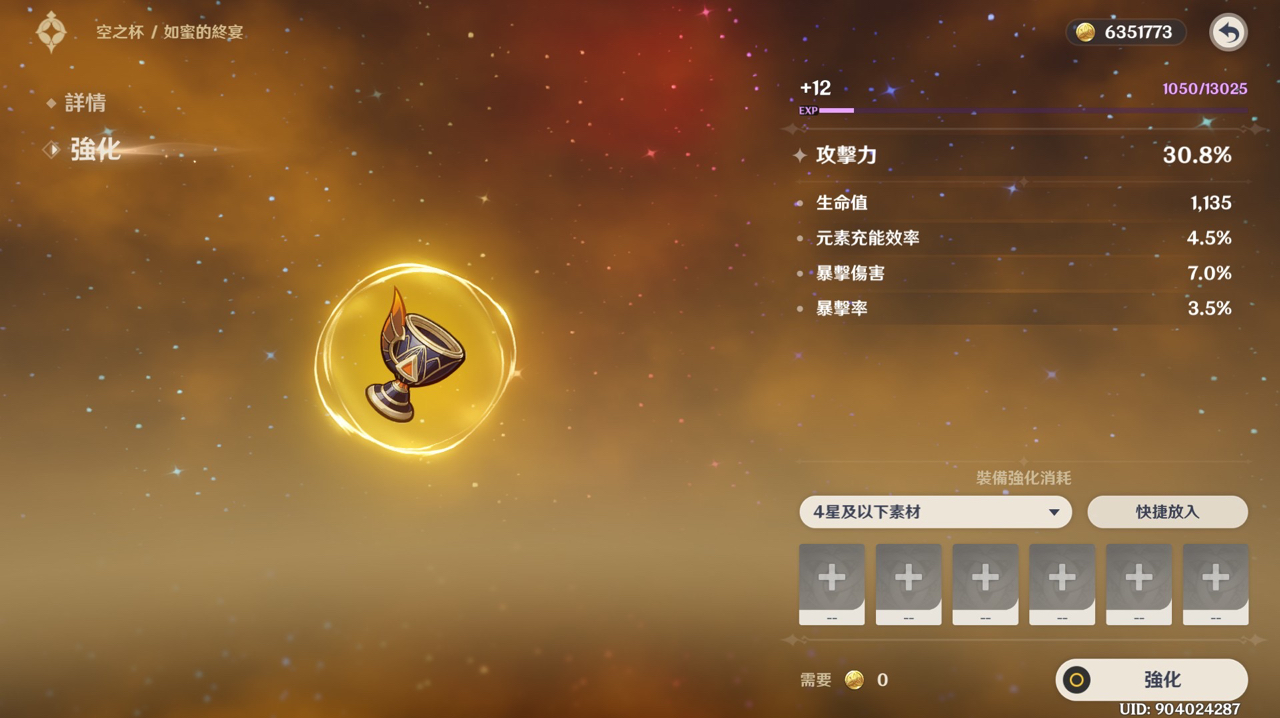The image size is (1280, 718).
Task: Click the 暴擊傷害 substat row
Action: click(1022, 273)
